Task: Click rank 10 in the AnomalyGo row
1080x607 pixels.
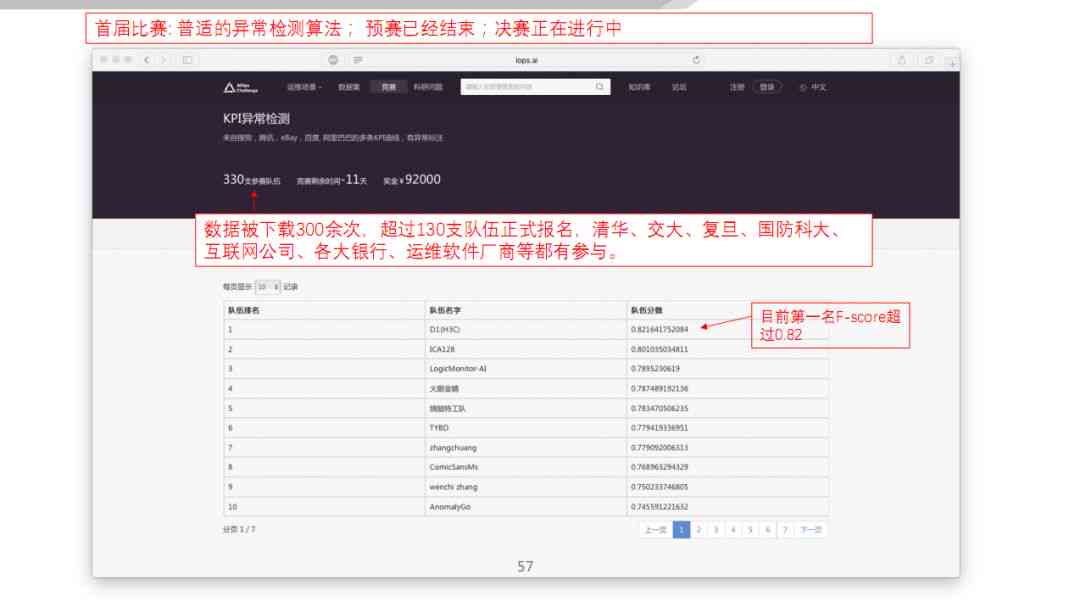Action: (x=233, y=507)
